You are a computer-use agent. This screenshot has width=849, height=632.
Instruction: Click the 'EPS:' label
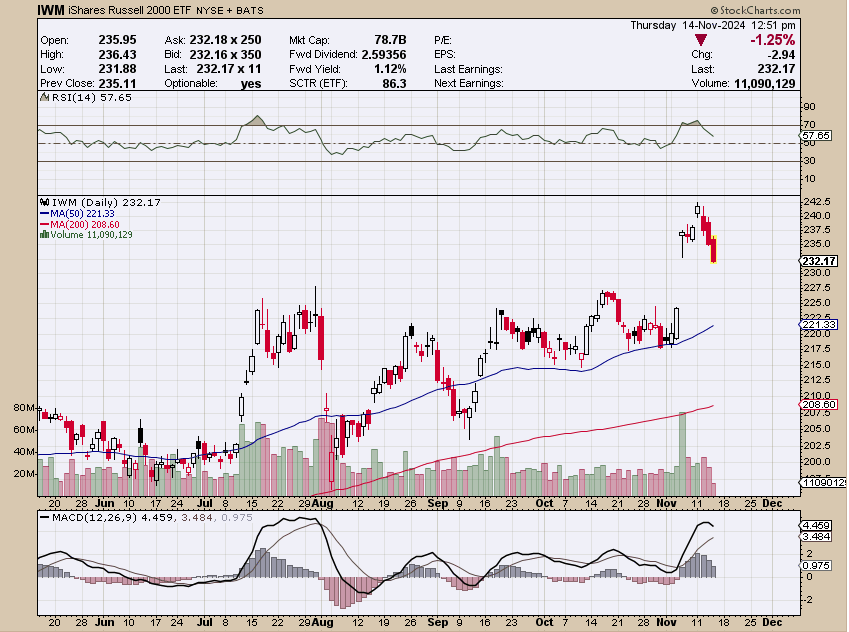[x=445, y=55]
